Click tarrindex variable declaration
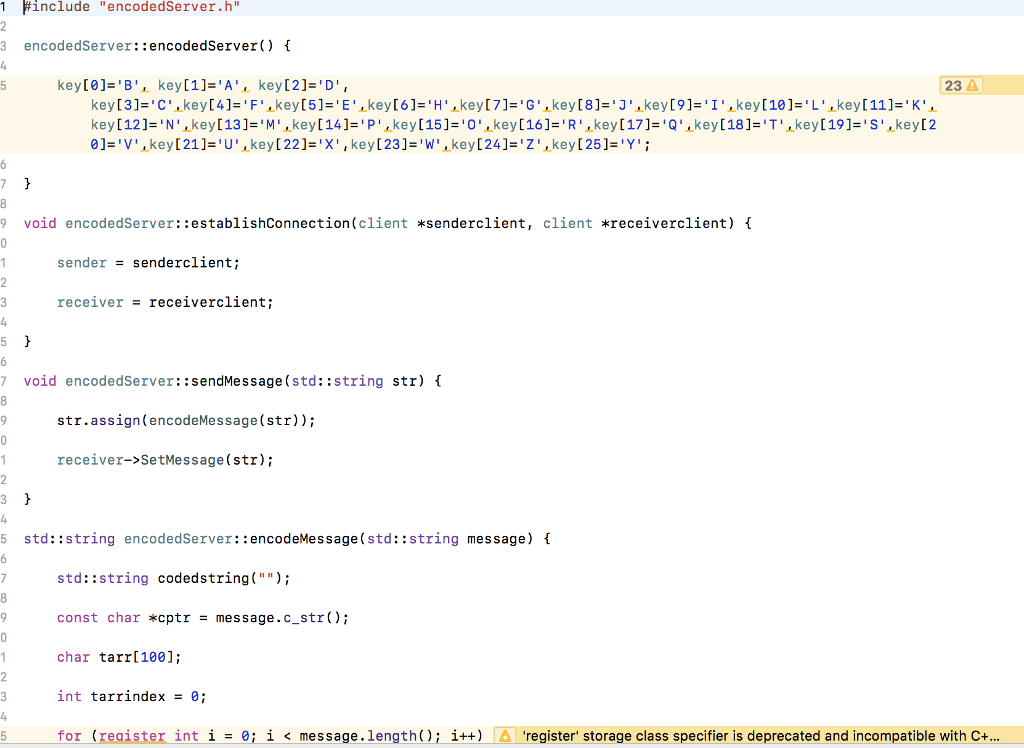Screen dimensions: 1024x748 pos(127,696)
